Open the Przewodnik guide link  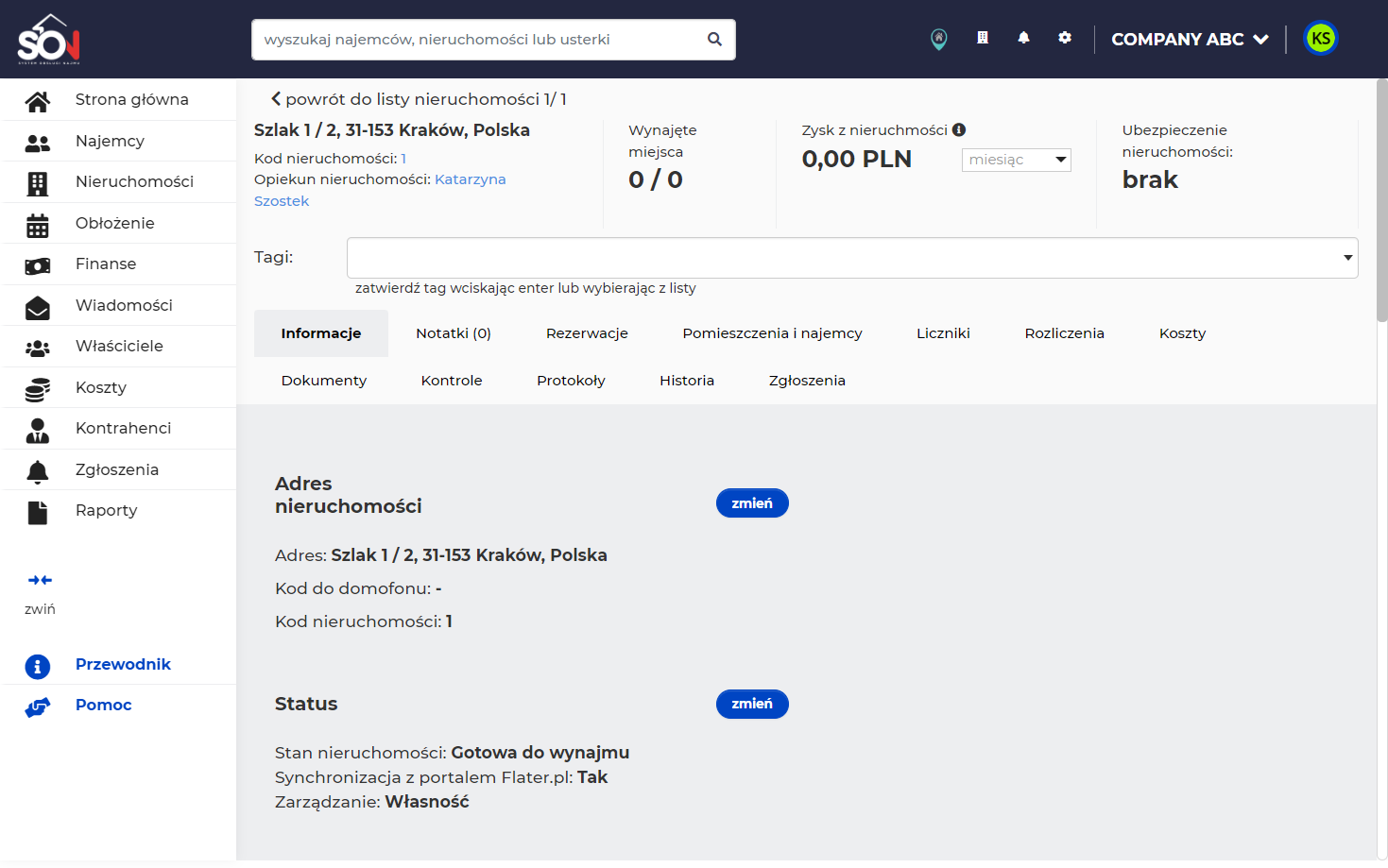[123, 664]
